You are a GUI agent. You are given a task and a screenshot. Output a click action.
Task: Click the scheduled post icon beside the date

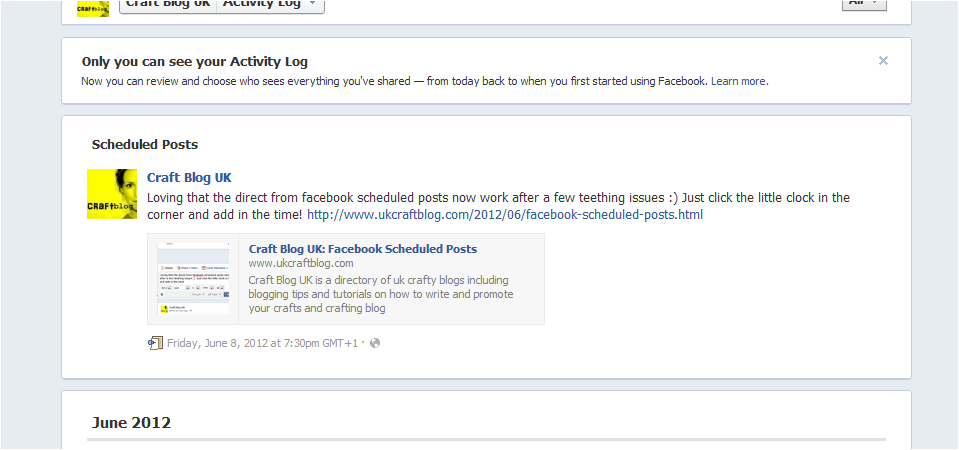pyautogui.click(x=155, y=343)
